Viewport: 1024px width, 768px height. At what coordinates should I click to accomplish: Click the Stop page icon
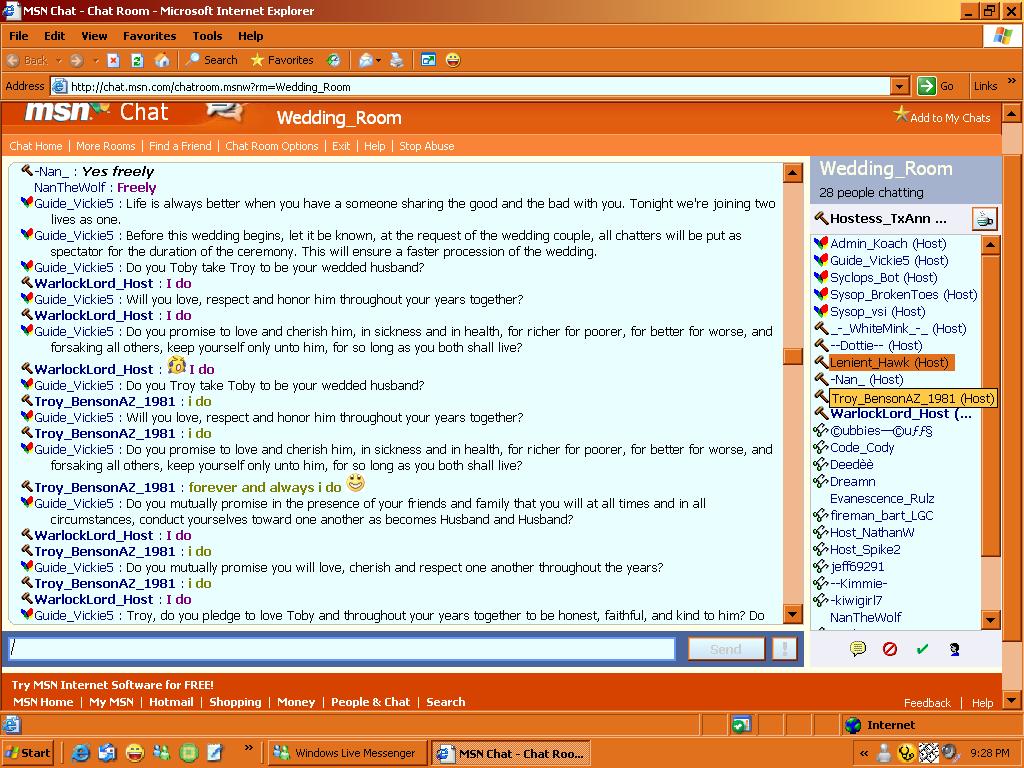point(114,60)
